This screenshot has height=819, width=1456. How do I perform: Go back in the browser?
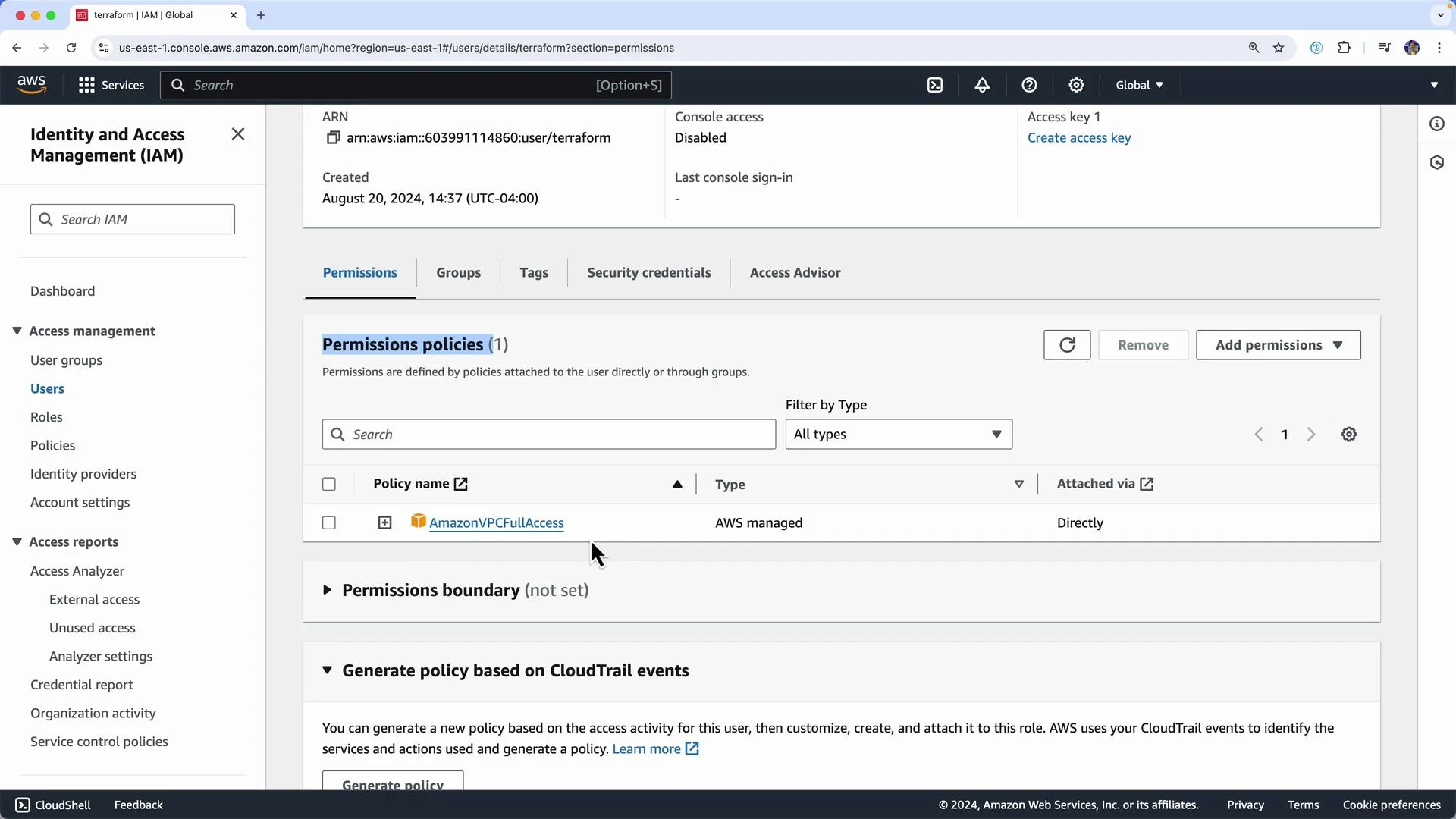click(17, 48)
